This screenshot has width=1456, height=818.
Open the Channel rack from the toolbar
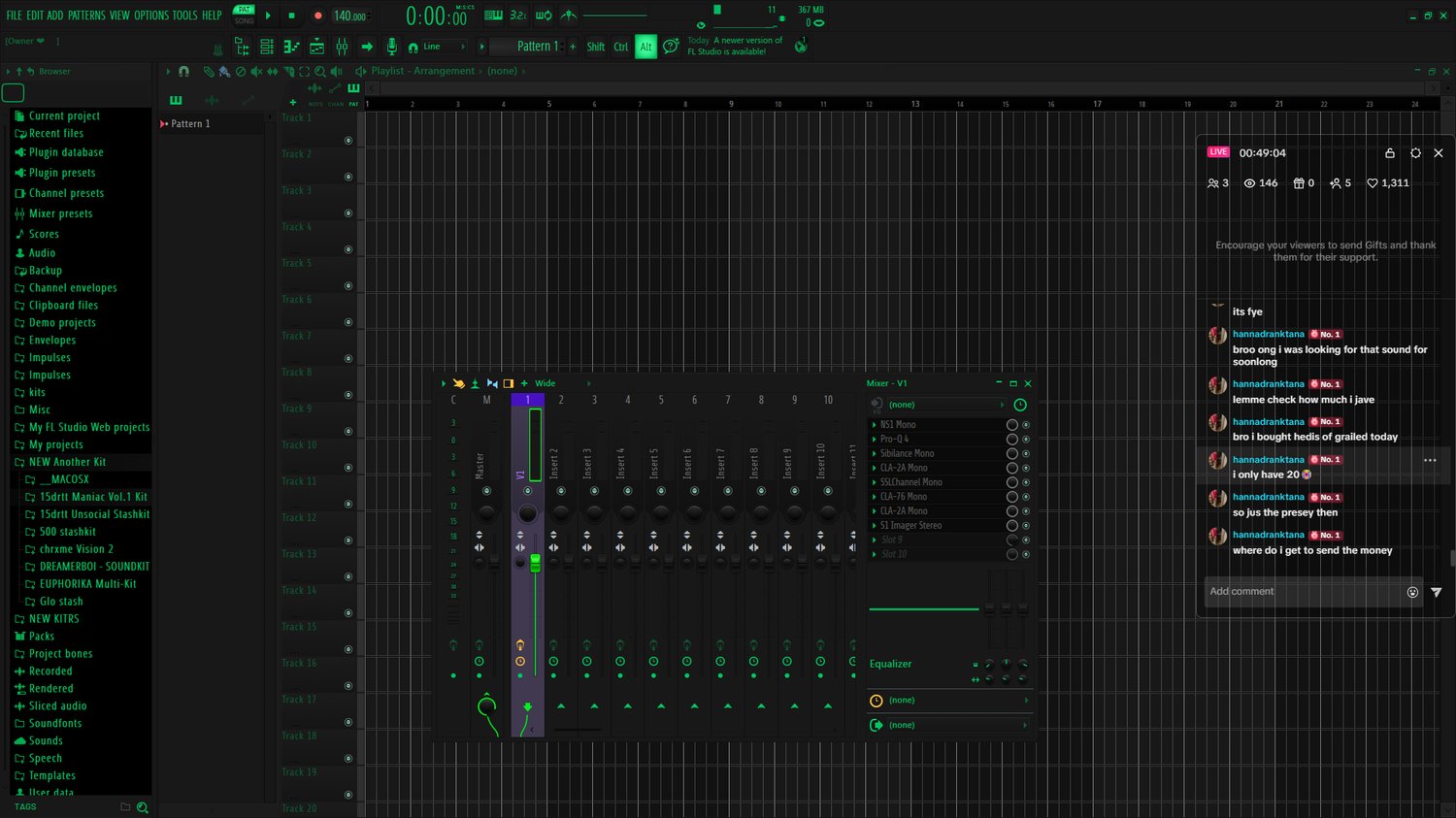pos(267,47)
